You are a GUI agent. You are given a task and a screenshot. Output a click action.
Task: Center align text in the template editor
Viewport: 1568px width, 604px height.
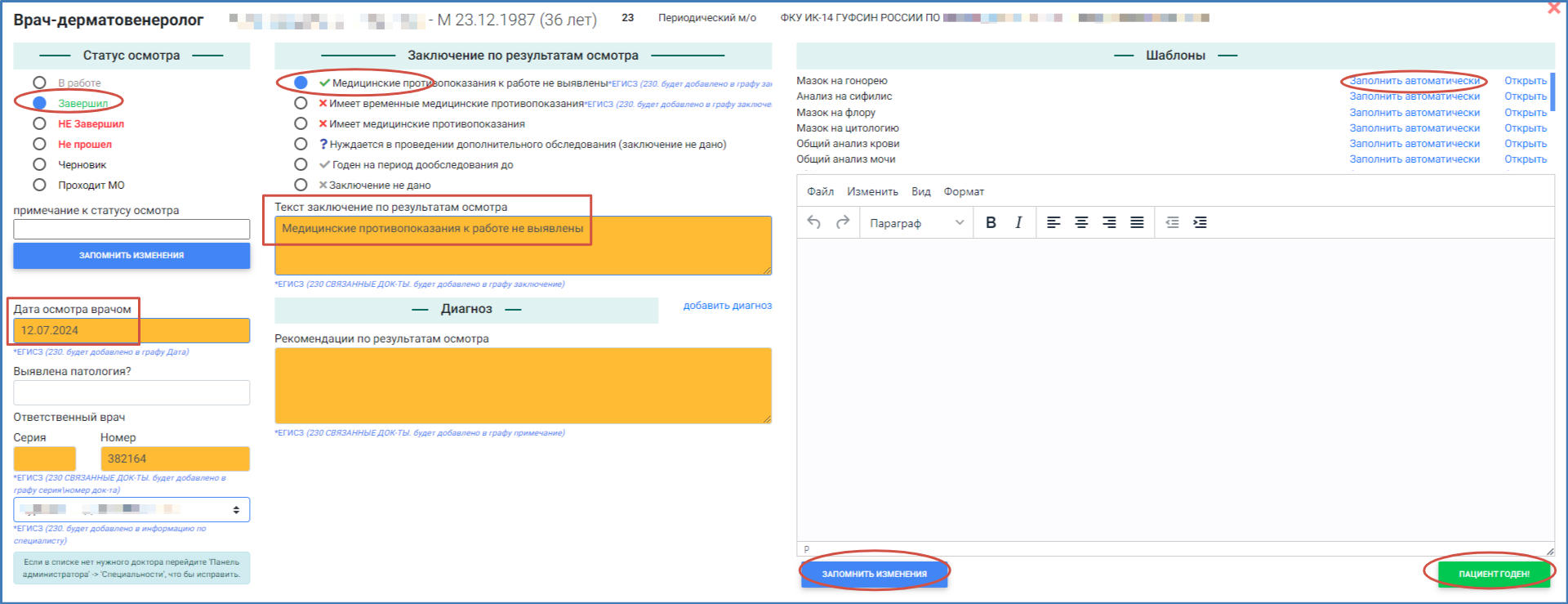tap(1081, 222)
